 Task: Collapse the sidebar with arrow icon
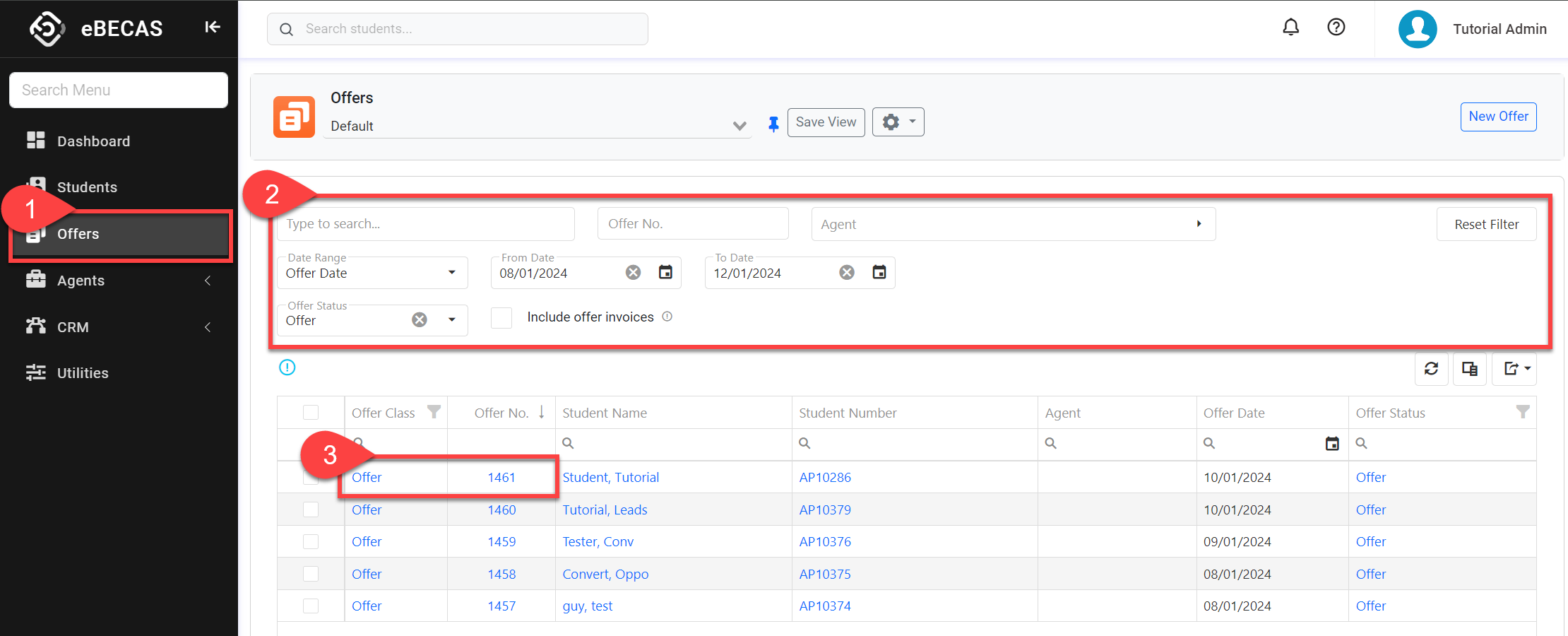212,27
